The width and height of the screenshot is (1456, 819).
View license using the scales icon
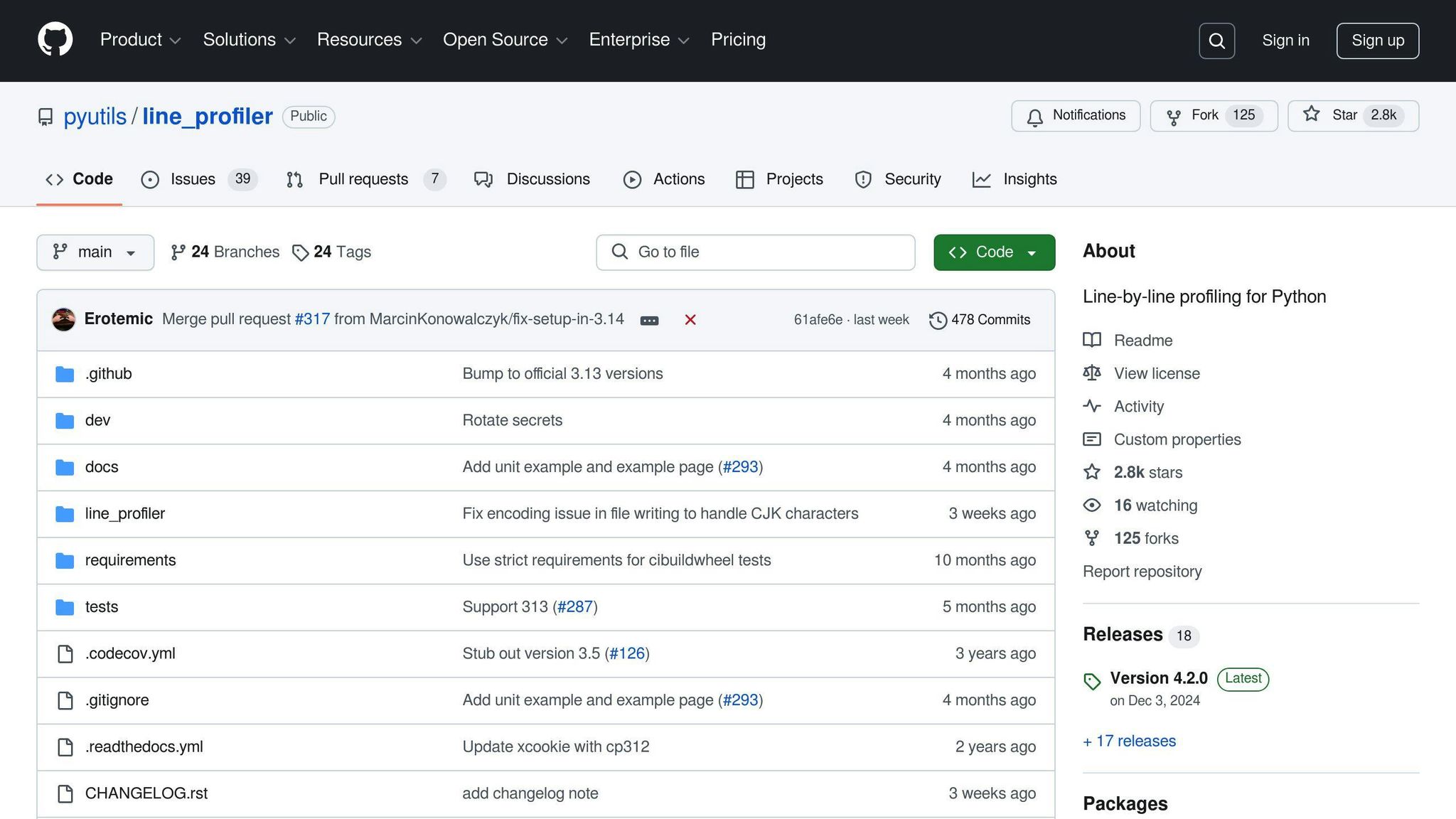[x=1092, y=373]
